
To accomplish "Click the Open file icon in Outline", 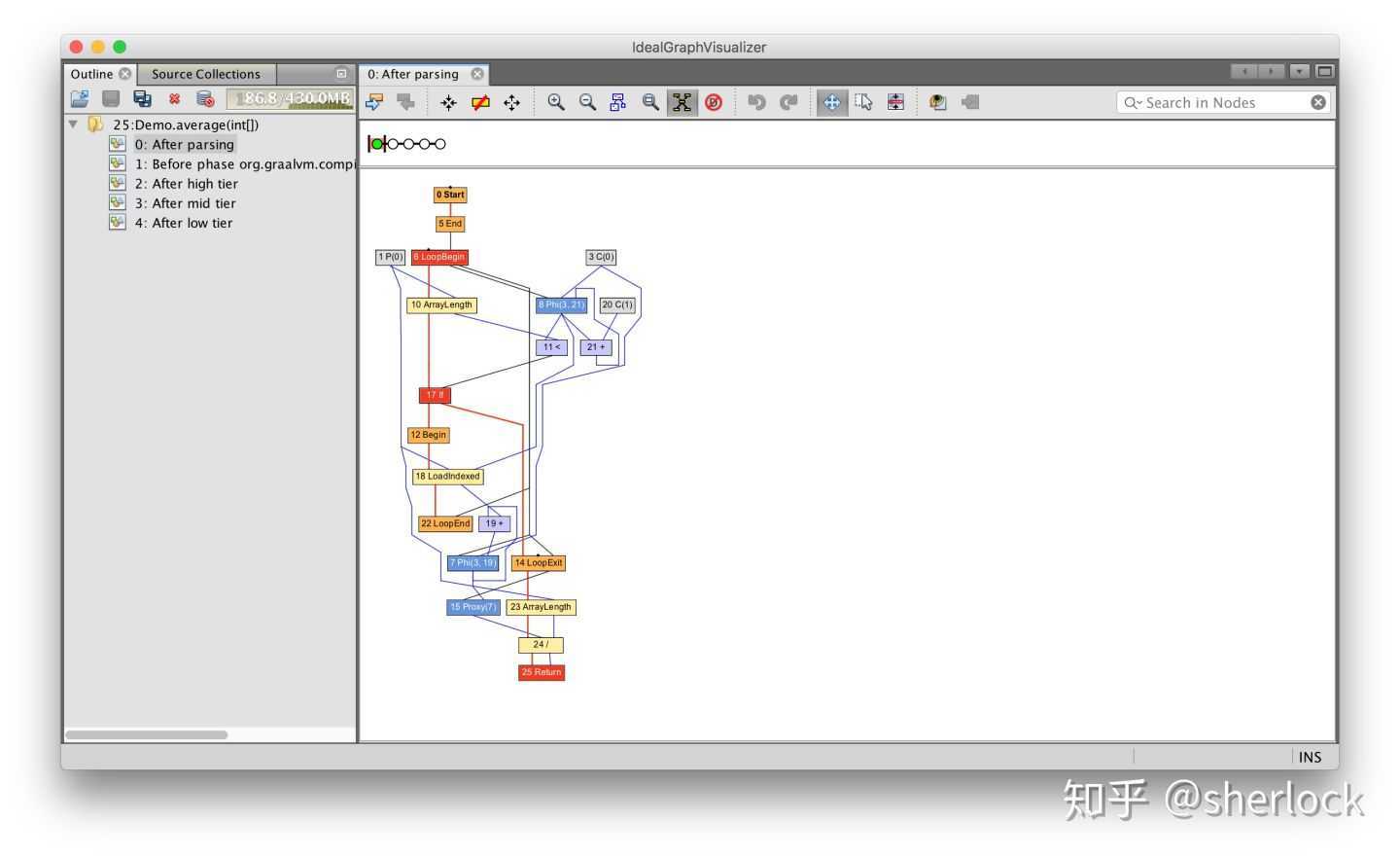I will [80, 99].
